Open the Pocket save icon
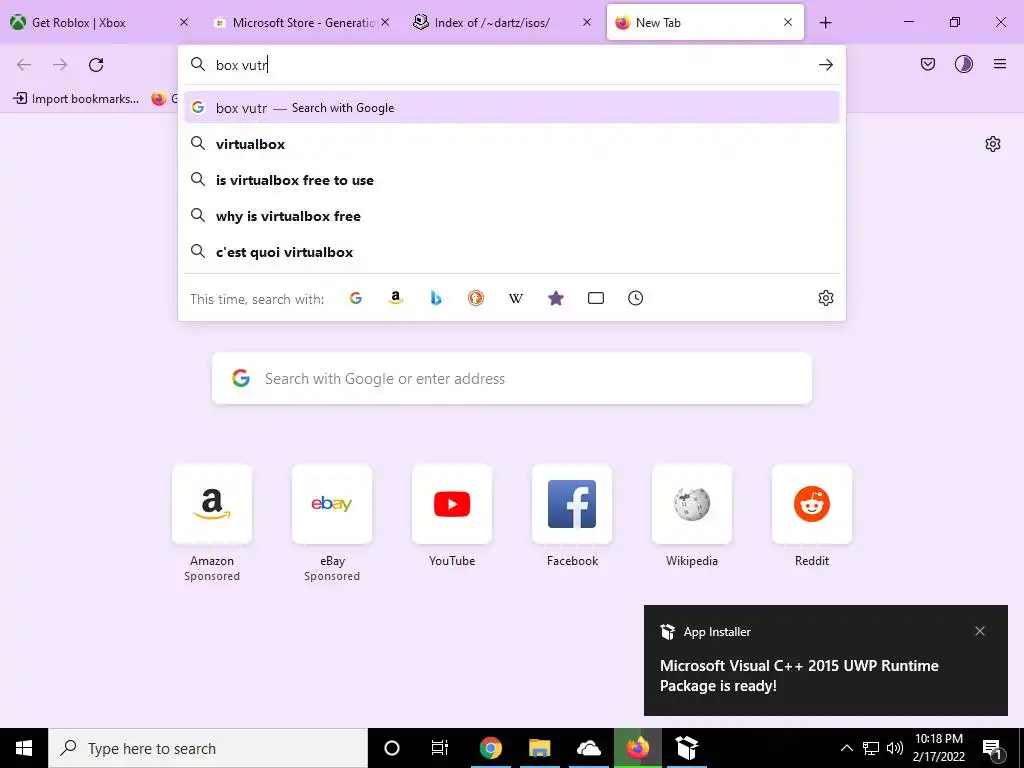The image size is (1024, 768). pyautogui.click(x=927, y=64)
